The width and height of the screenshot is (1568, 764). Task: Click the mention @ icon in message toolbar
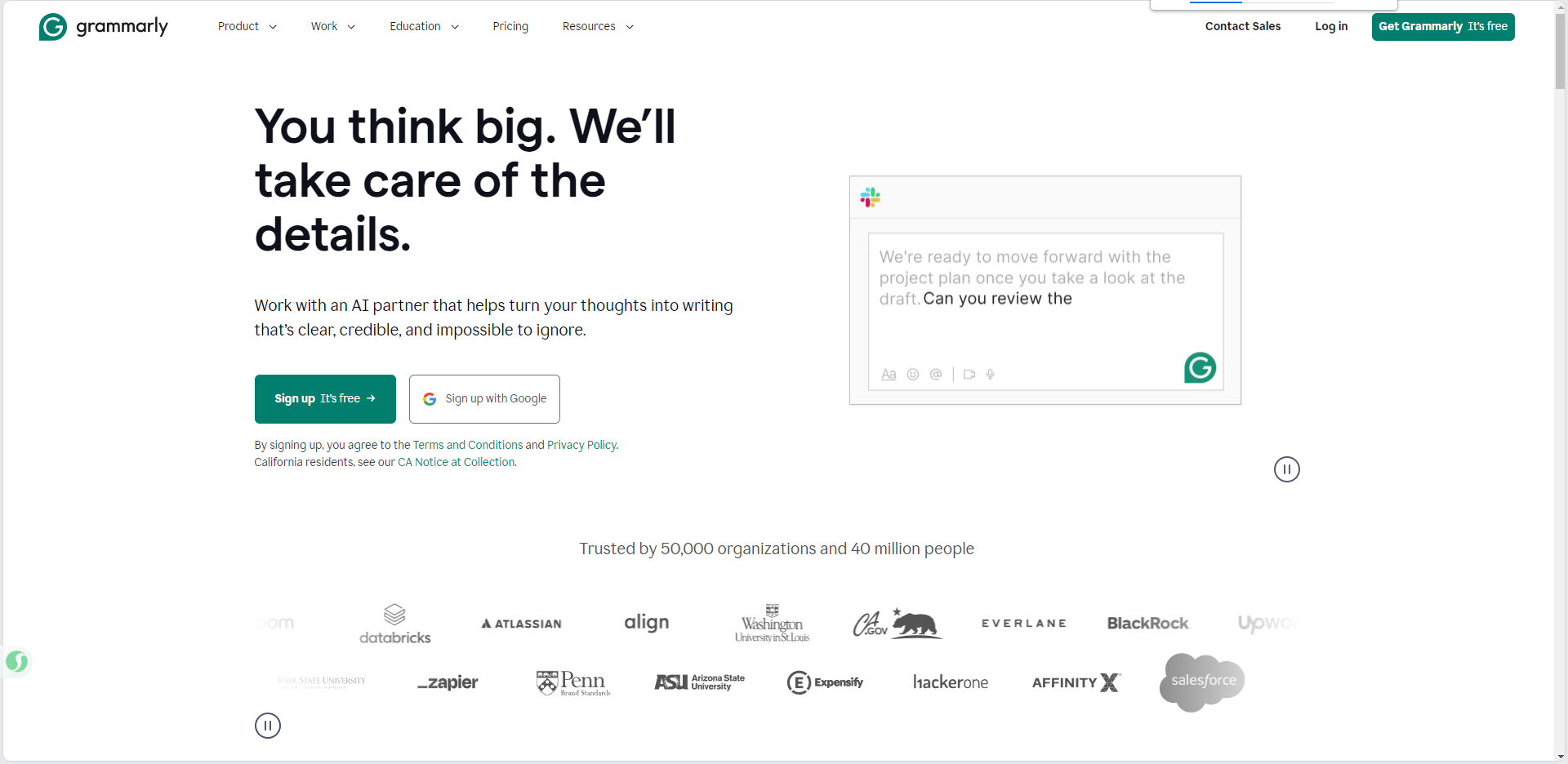coord(936,375)
